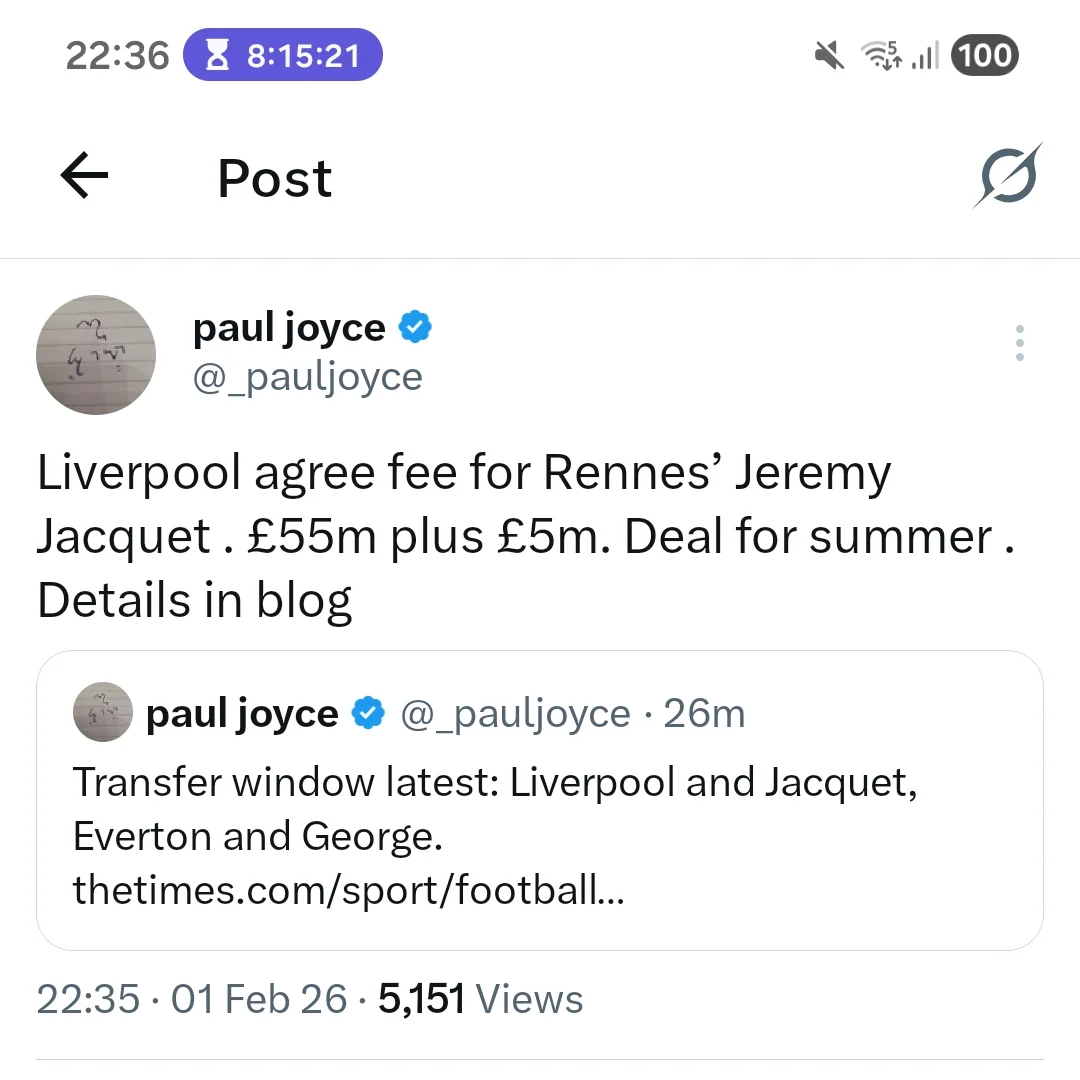Tap the 'paul joyce' name in quoted post

242,713
